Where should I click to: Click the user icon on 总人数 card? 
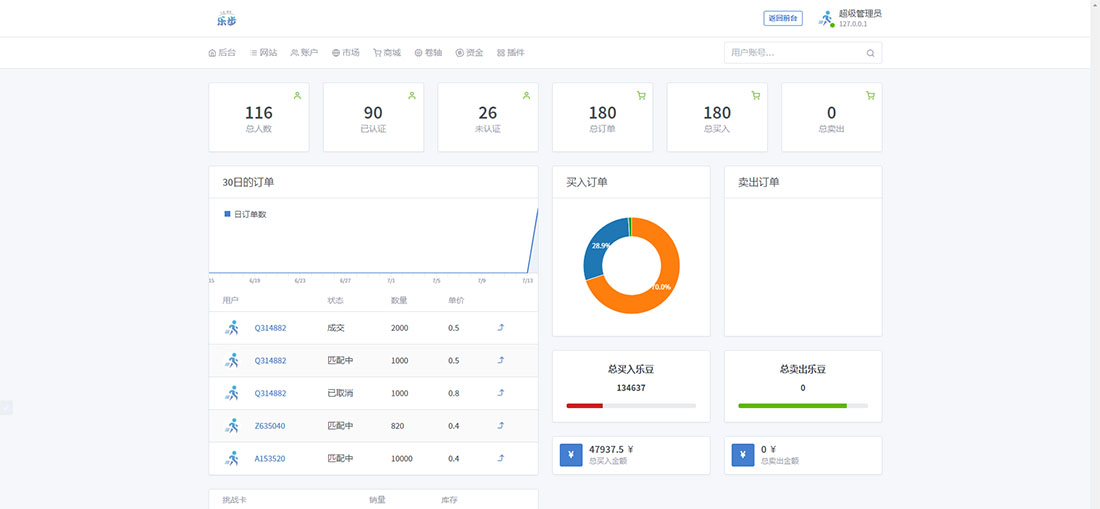(297, 96)
